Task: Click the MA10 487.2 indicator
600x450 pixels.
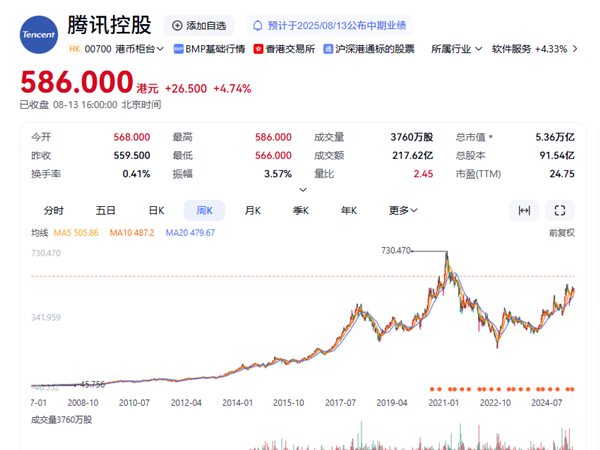Action: (x=132, y=233)
